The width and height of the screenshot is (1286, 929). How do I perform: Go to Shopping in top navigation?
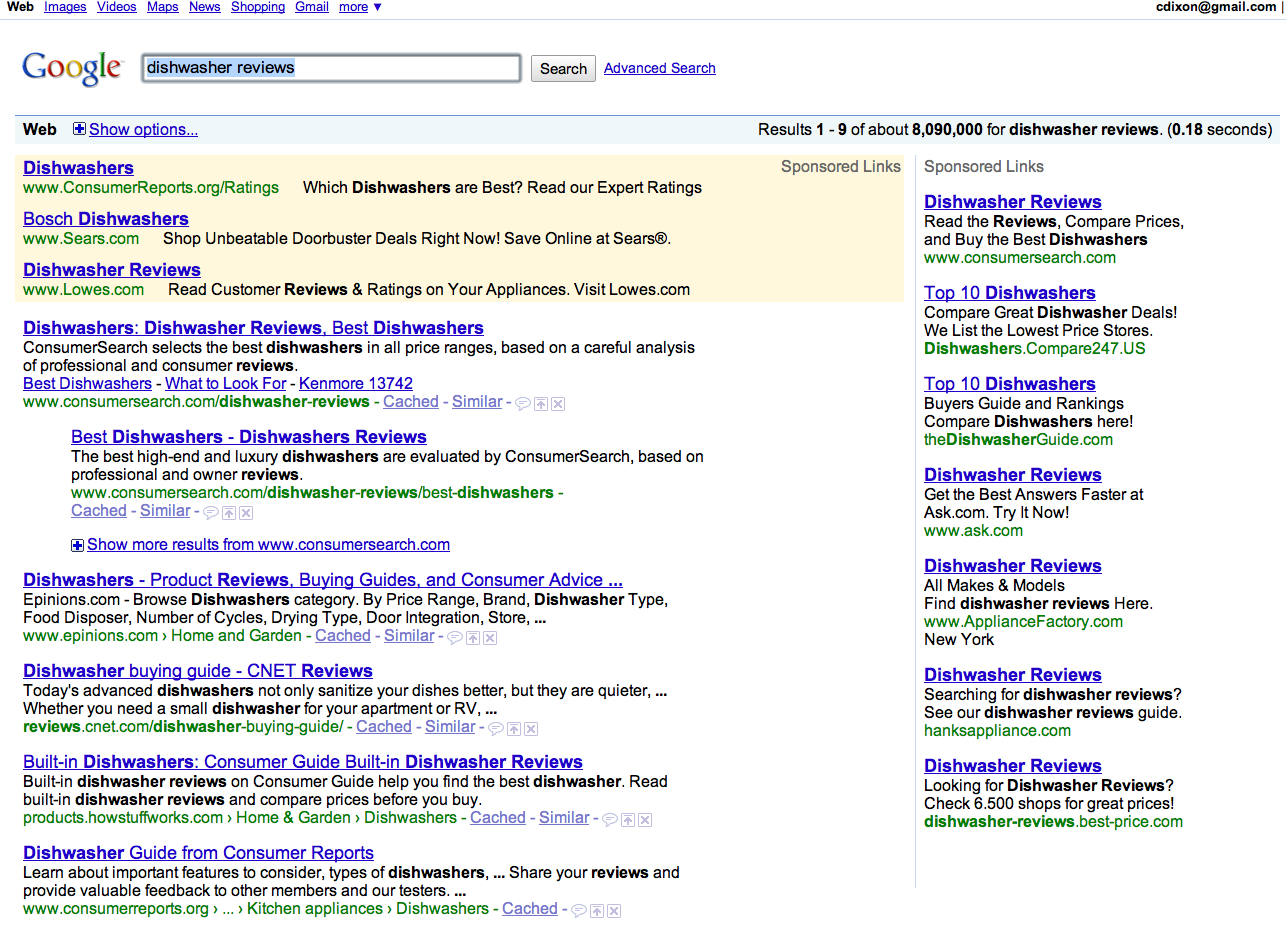258,7
